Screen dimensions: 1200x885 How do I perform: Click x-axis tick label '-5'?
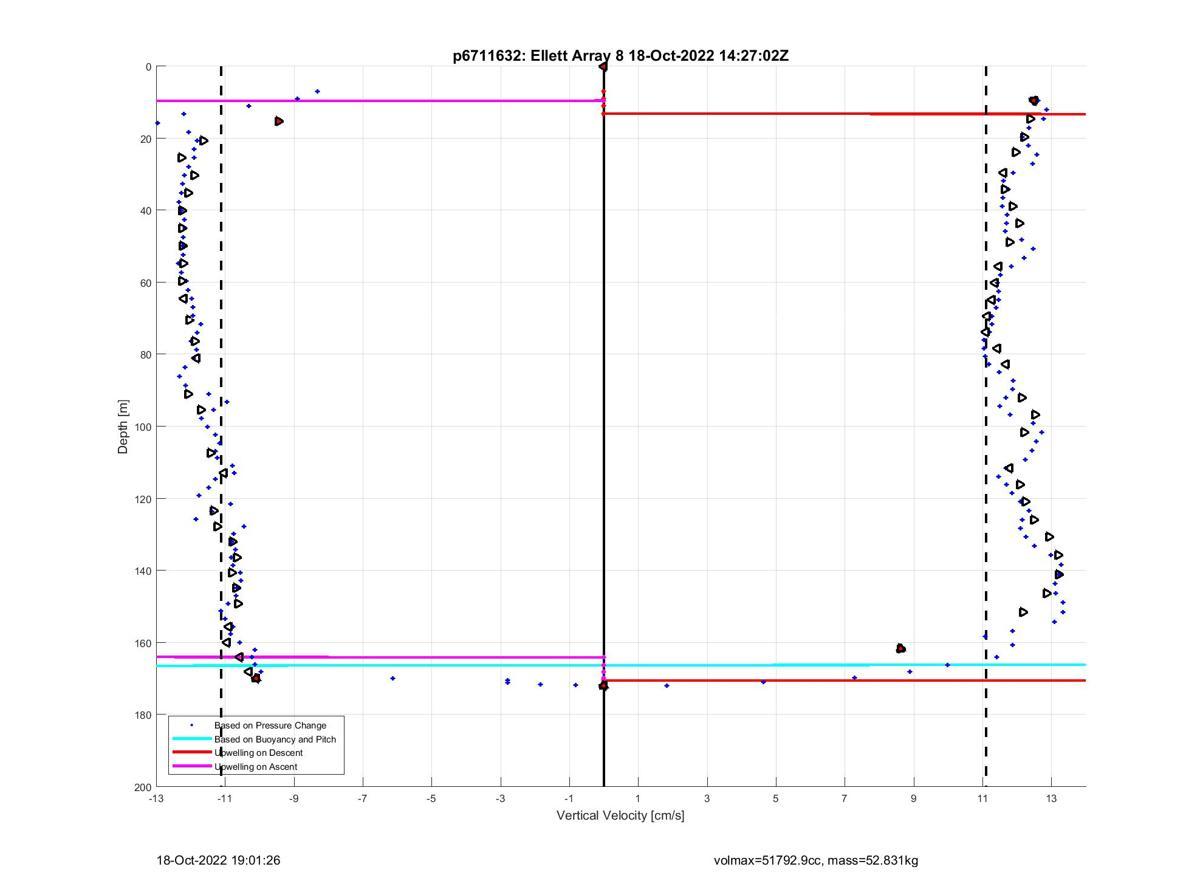[x=432, y=799]
